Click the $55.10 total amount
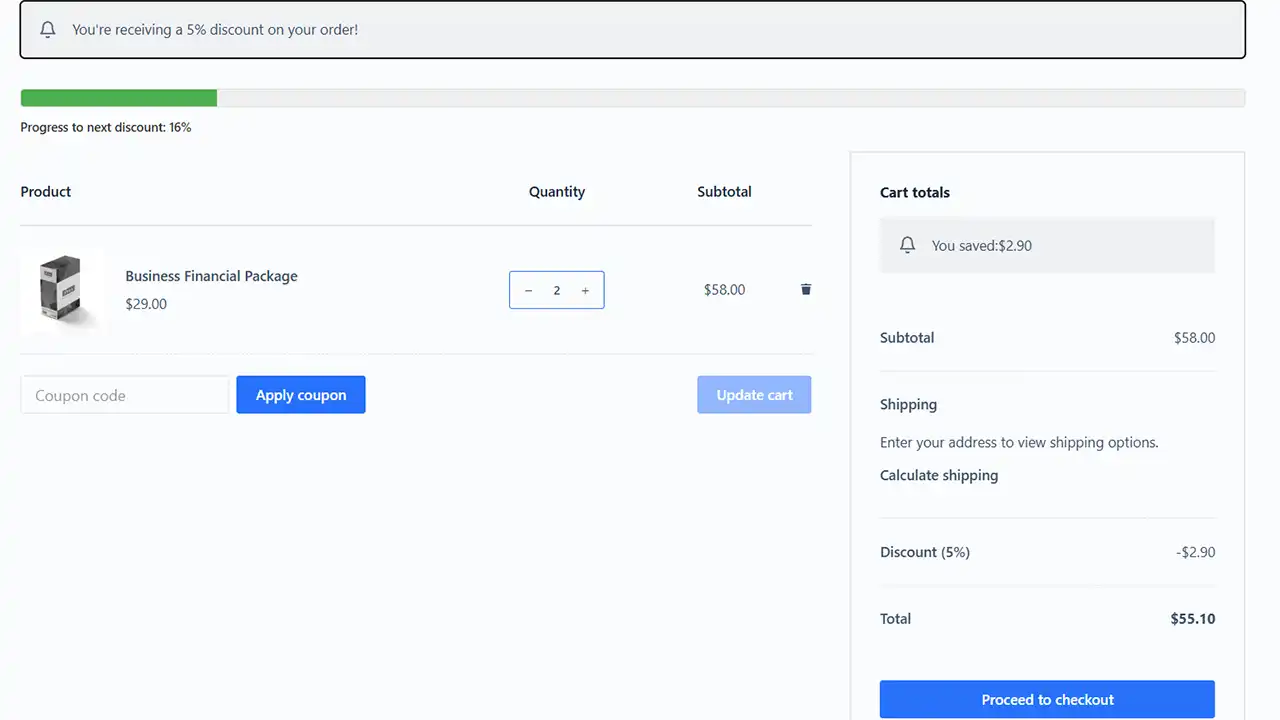 [x=1192, y=619]
